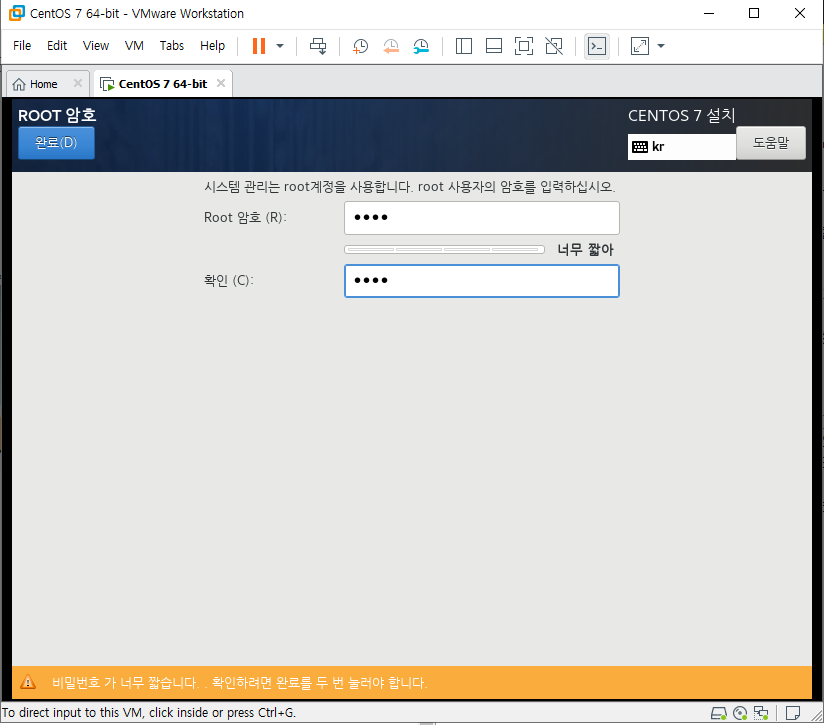The height and width of the screenshot is (725, 824).
Task: Click the '너무 짧아' strength label
Action: tap(585, 250)
